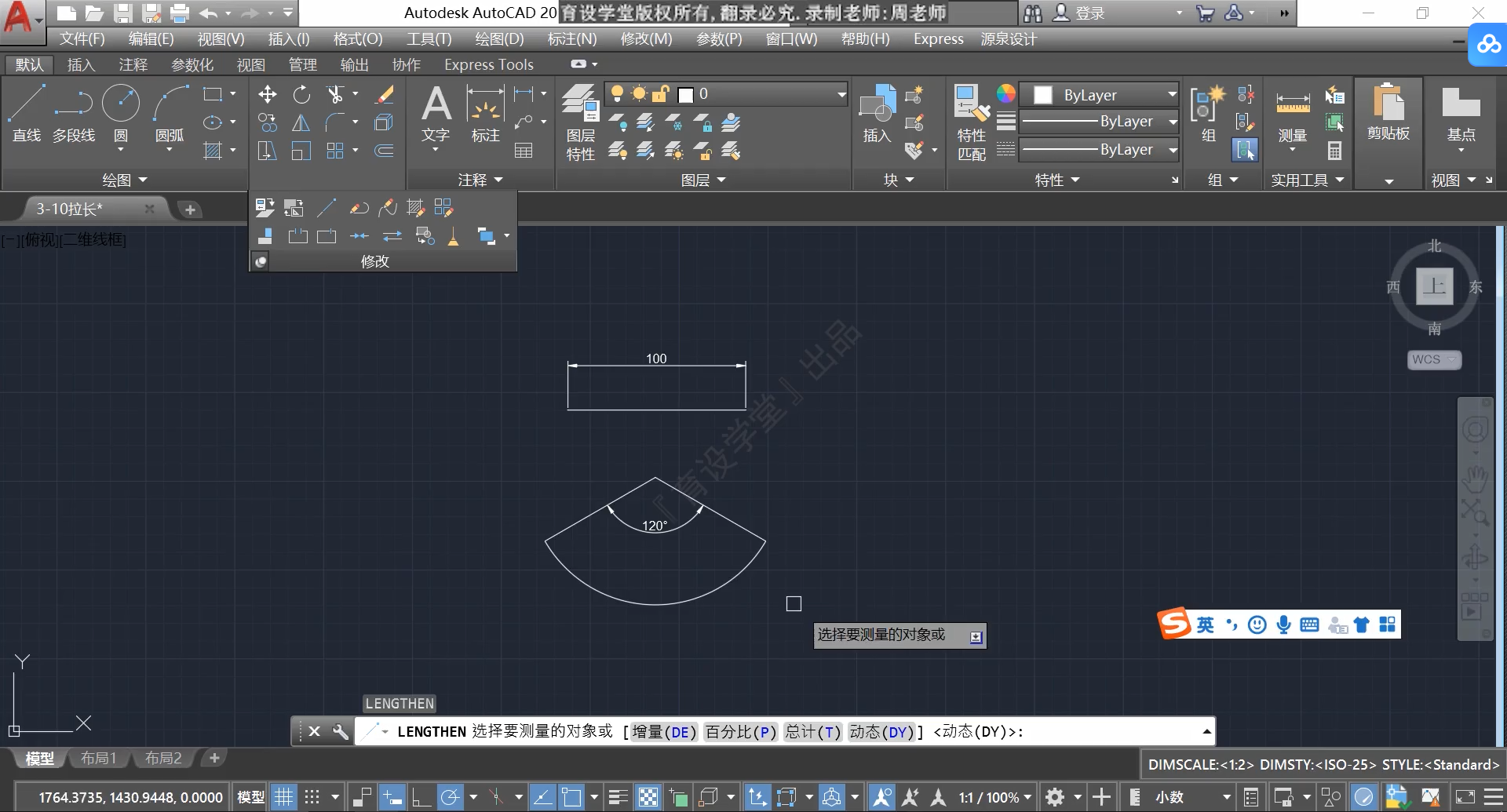
Task: Toggle polar tracking in status bar
Action: pos(450,797)
